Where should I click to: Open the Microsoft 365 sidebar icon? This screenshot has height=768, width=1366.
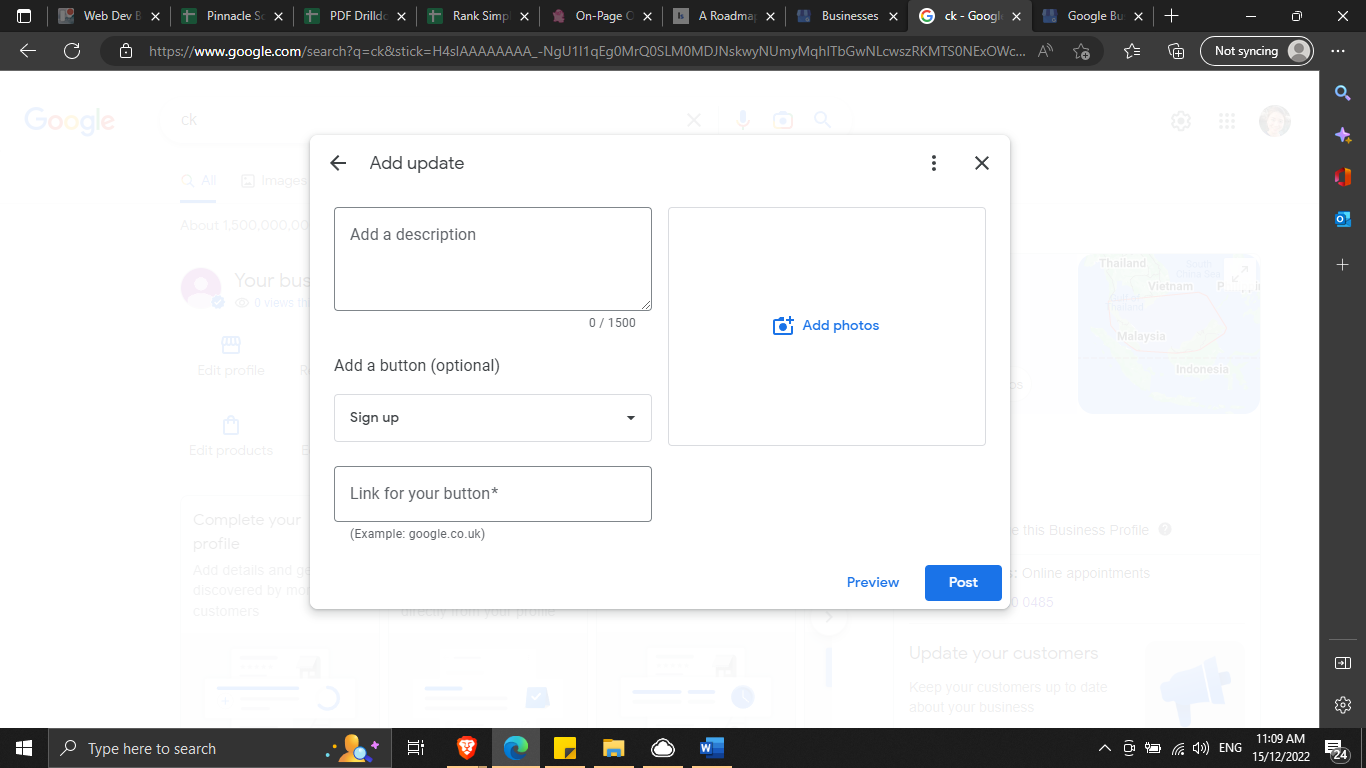(1342, 177)
